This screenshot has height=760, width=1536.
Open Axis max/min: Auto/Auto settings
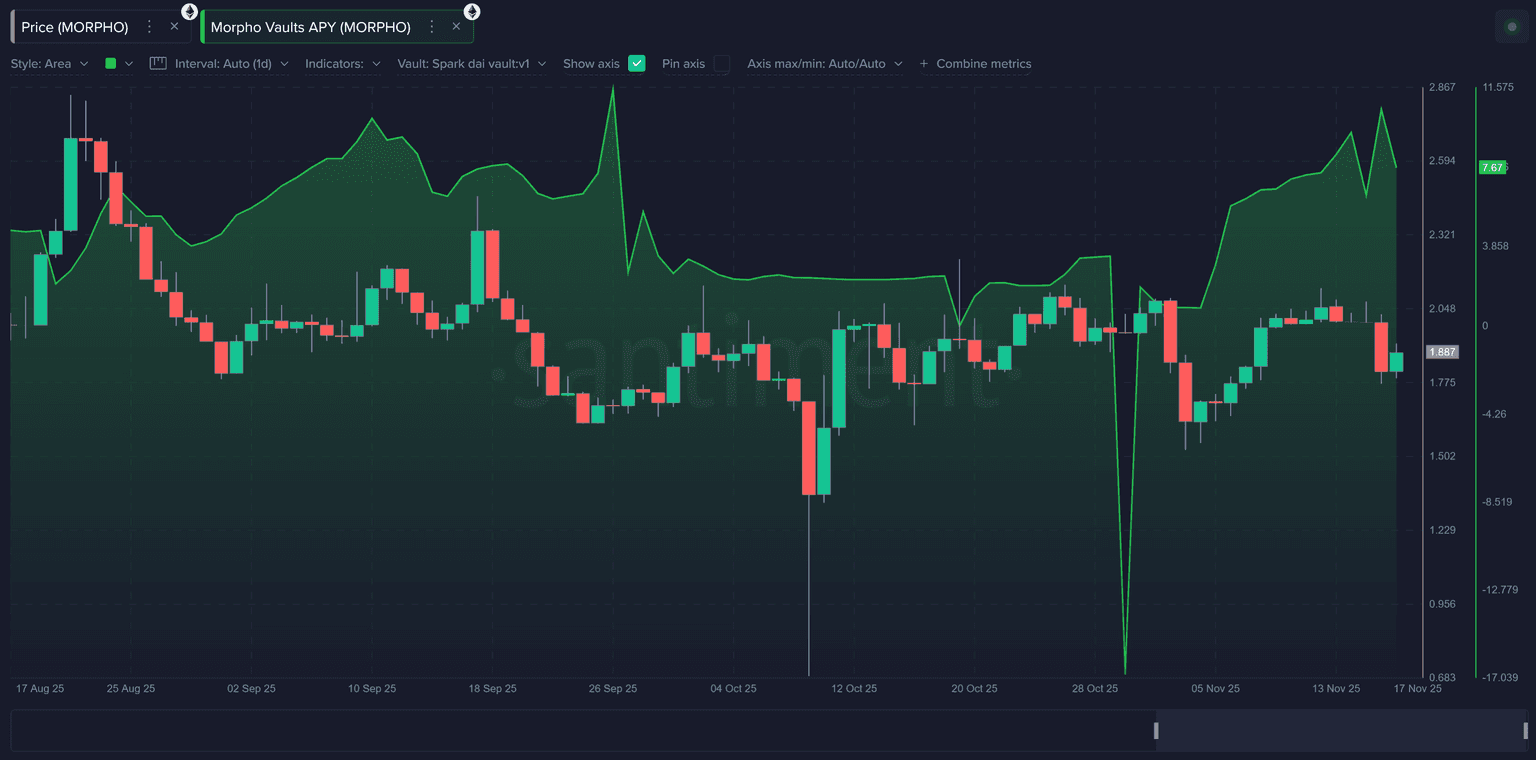pyautogui.click(x=824, y=63)
